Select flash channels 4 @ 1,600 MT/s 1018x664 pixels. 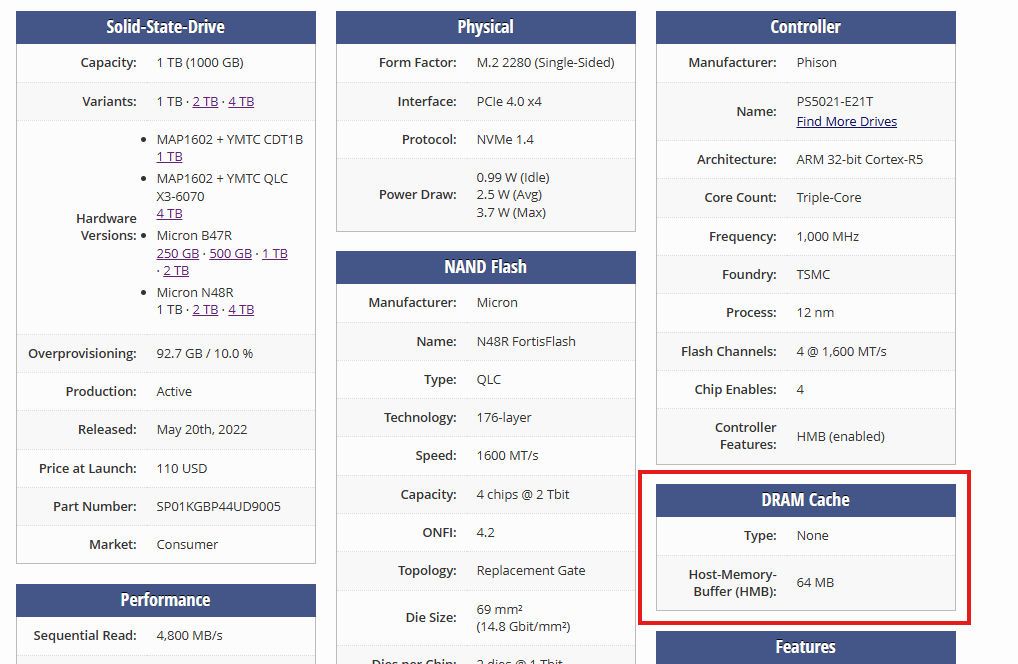point(841,352)
